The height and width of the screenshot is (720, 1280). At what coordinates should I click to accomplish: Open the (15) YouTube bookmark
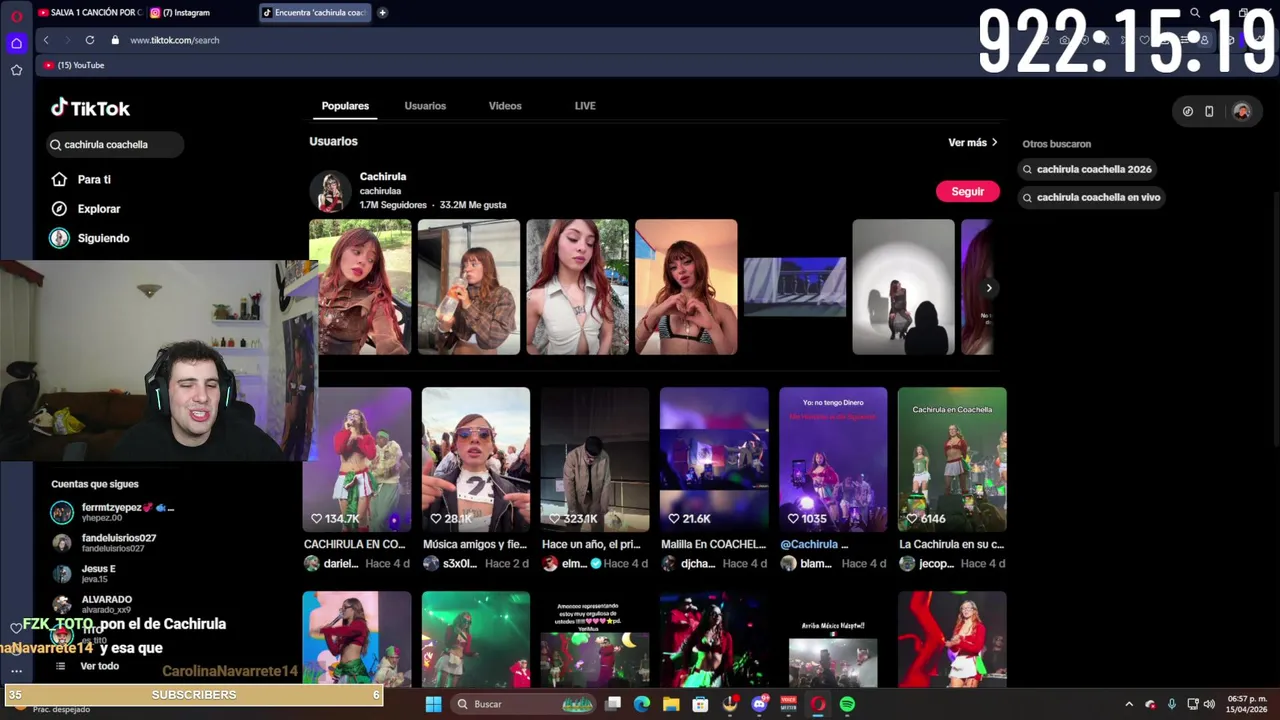tap(74, 65)
